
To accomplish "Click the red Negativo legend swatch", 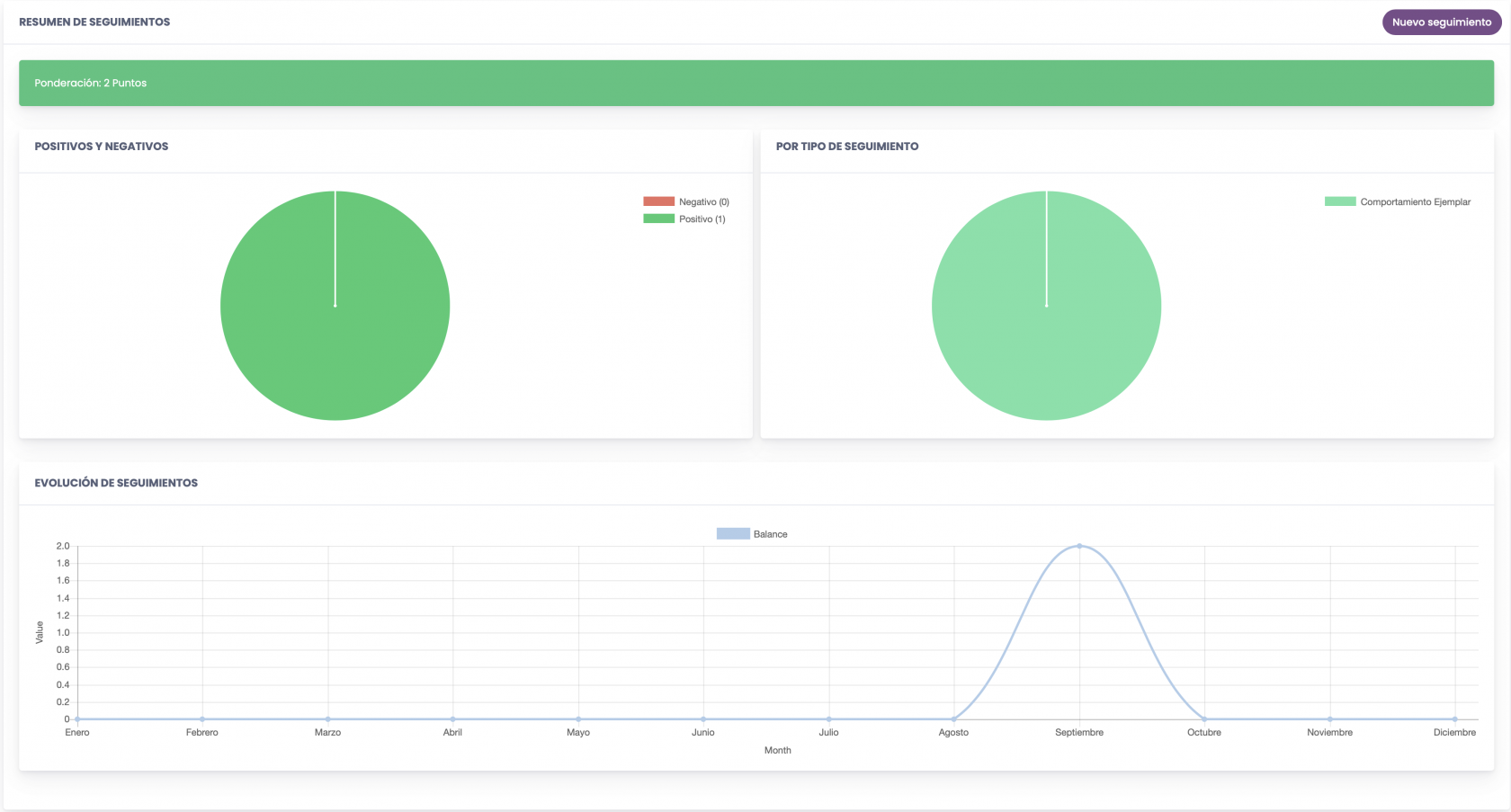I will [x=658, y=201].
